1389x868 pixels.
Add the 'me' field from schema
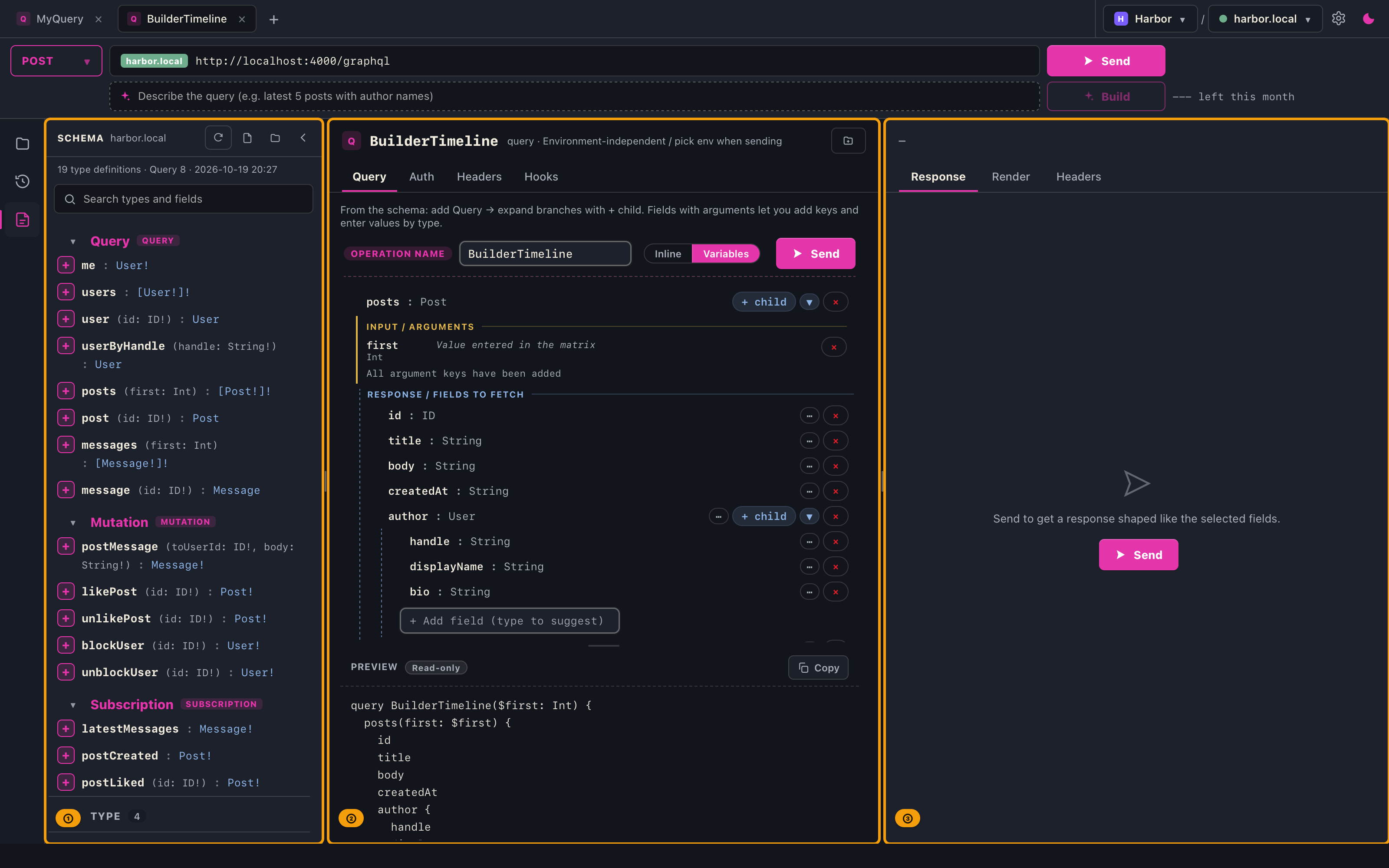(x=66, y=265)
